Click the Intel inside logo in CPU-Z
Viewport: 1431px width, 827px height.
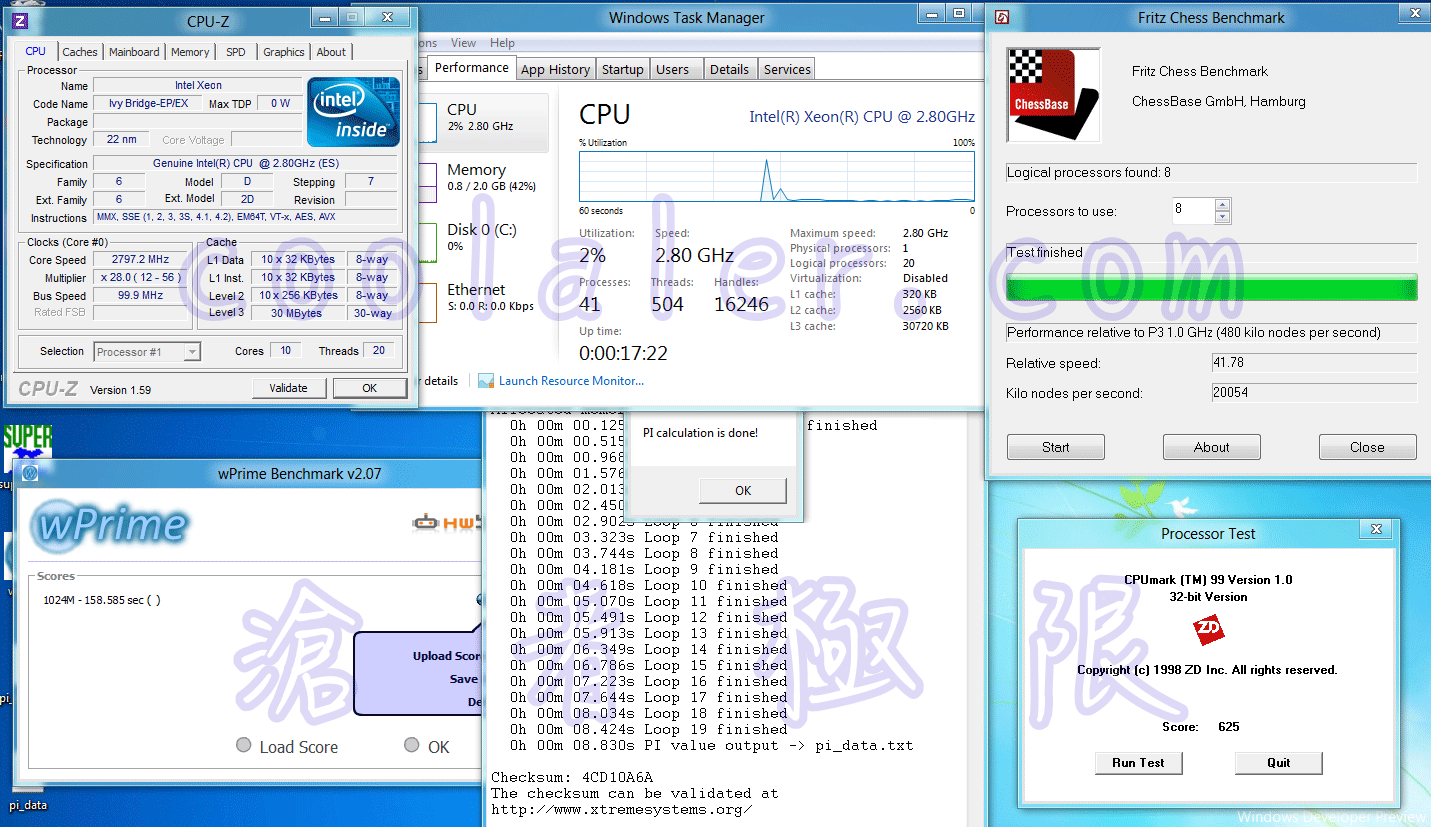click(354, 111)
